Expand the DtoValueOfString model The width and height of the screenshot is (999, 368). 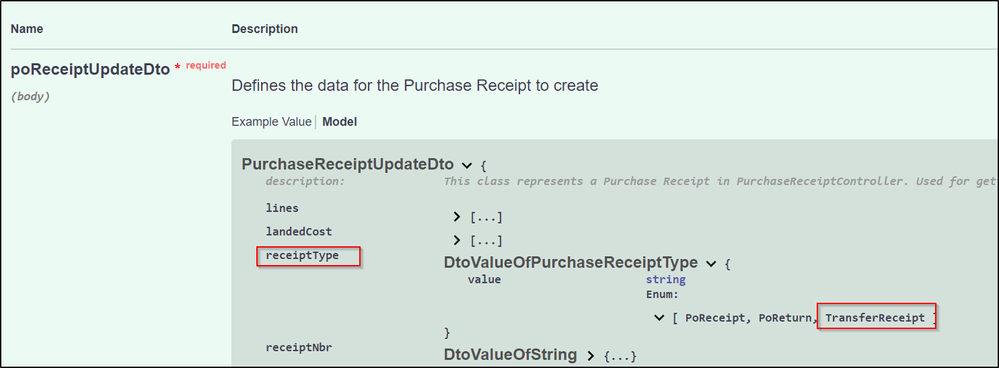click(591, 355)
